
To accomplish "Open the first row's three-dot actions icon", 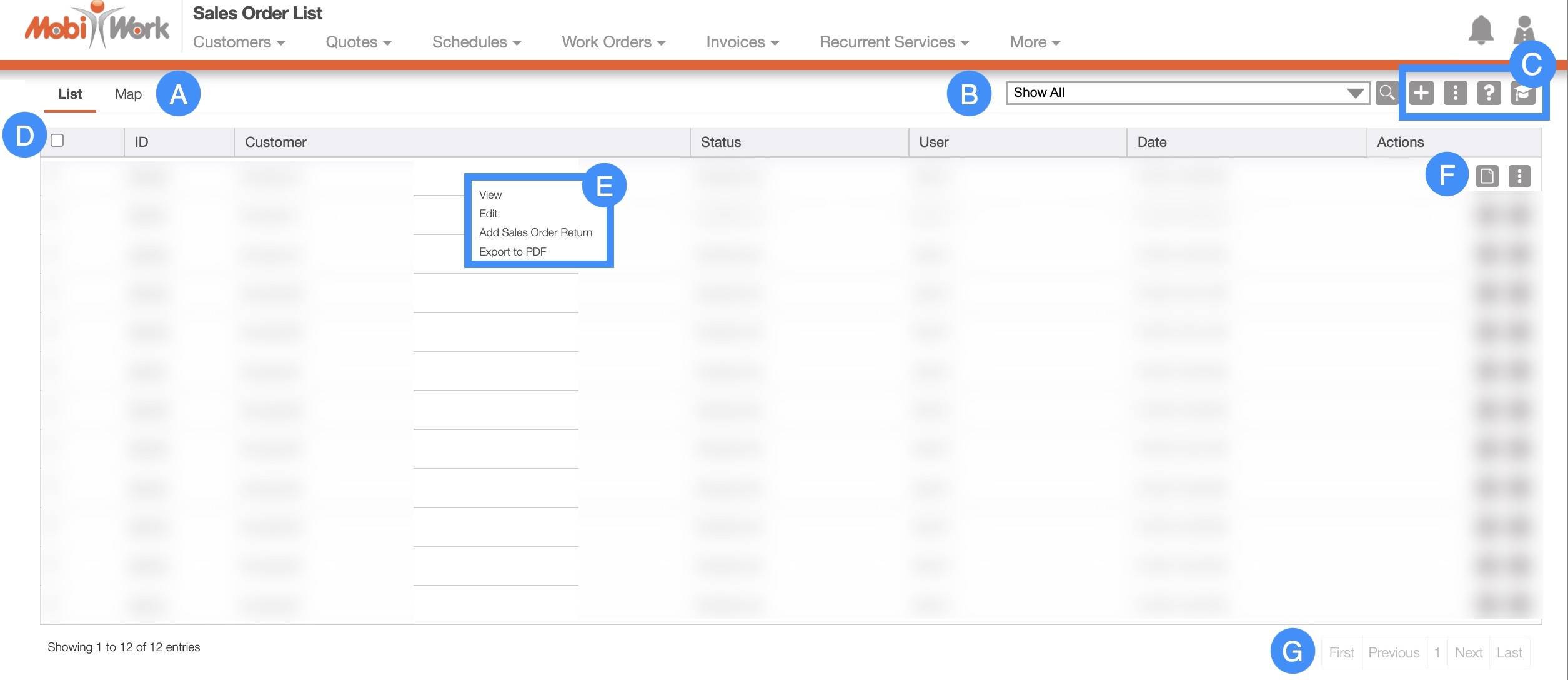I will [x=1519, y=176].
